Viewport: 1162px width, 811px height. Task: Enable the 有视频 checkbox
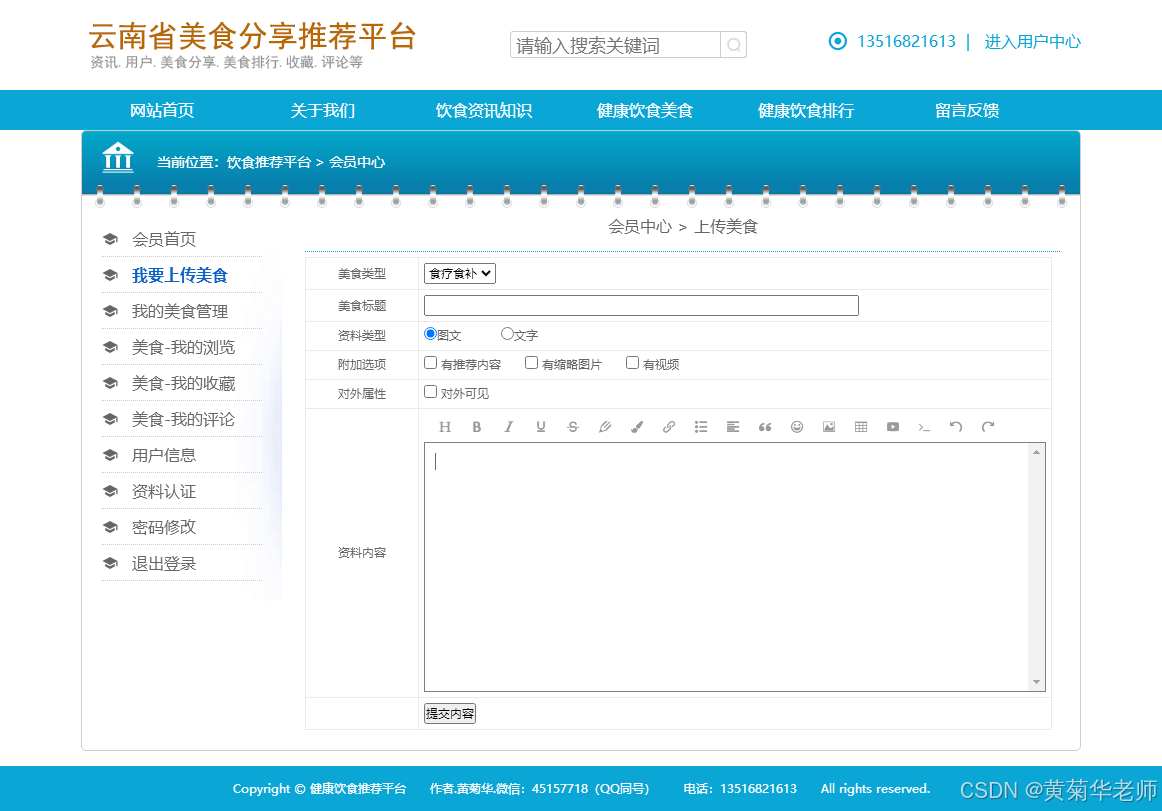coord(631,362)
